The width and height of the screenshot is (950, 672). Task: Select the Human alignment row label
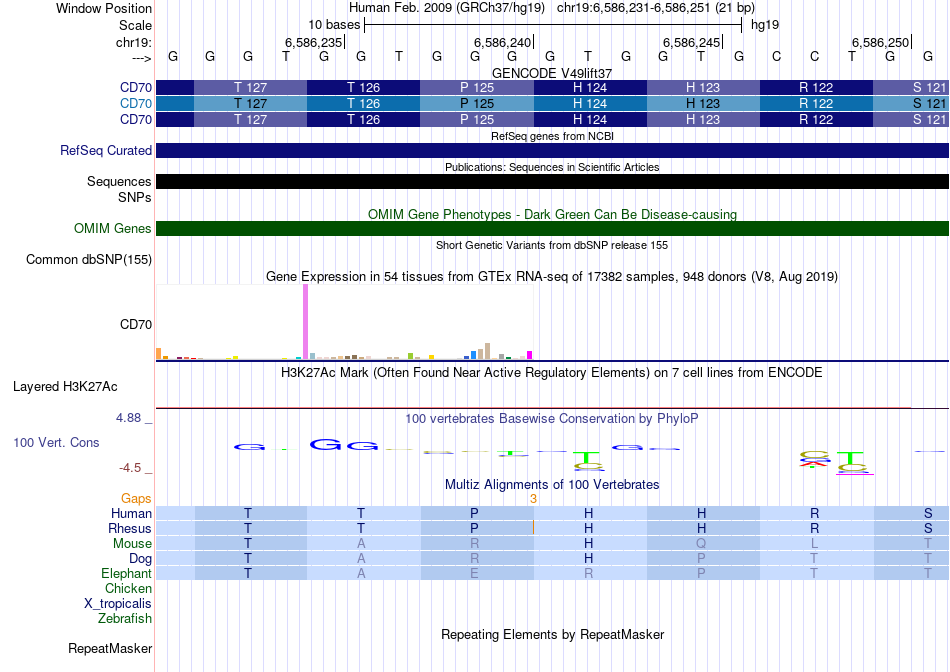131,513
